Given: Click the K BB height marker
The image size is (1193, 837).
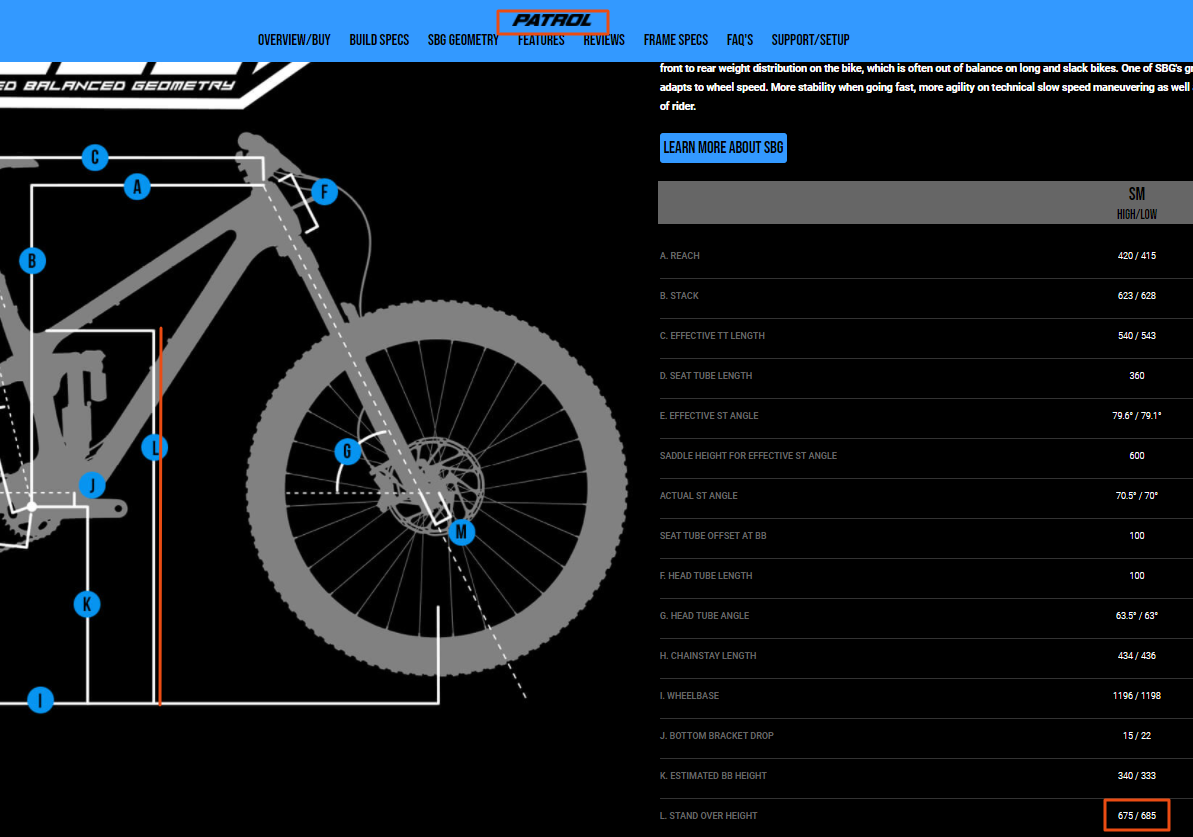Looking at the screenshot, I should pos(87,604).
